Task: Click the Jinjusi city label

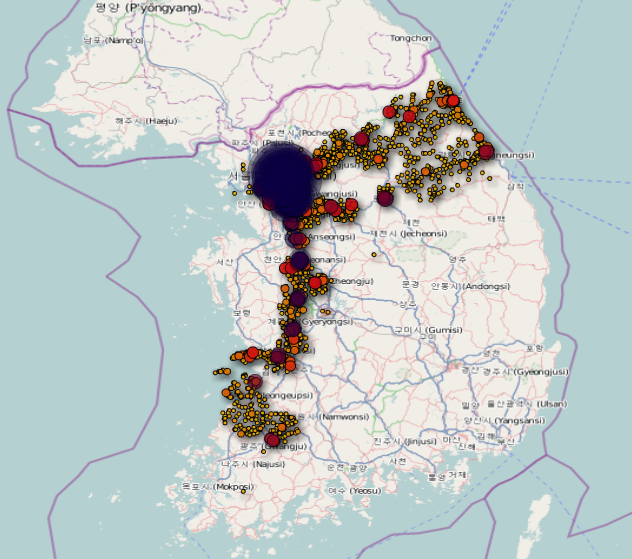Action: pyautogui.click(x=405, y=441)
